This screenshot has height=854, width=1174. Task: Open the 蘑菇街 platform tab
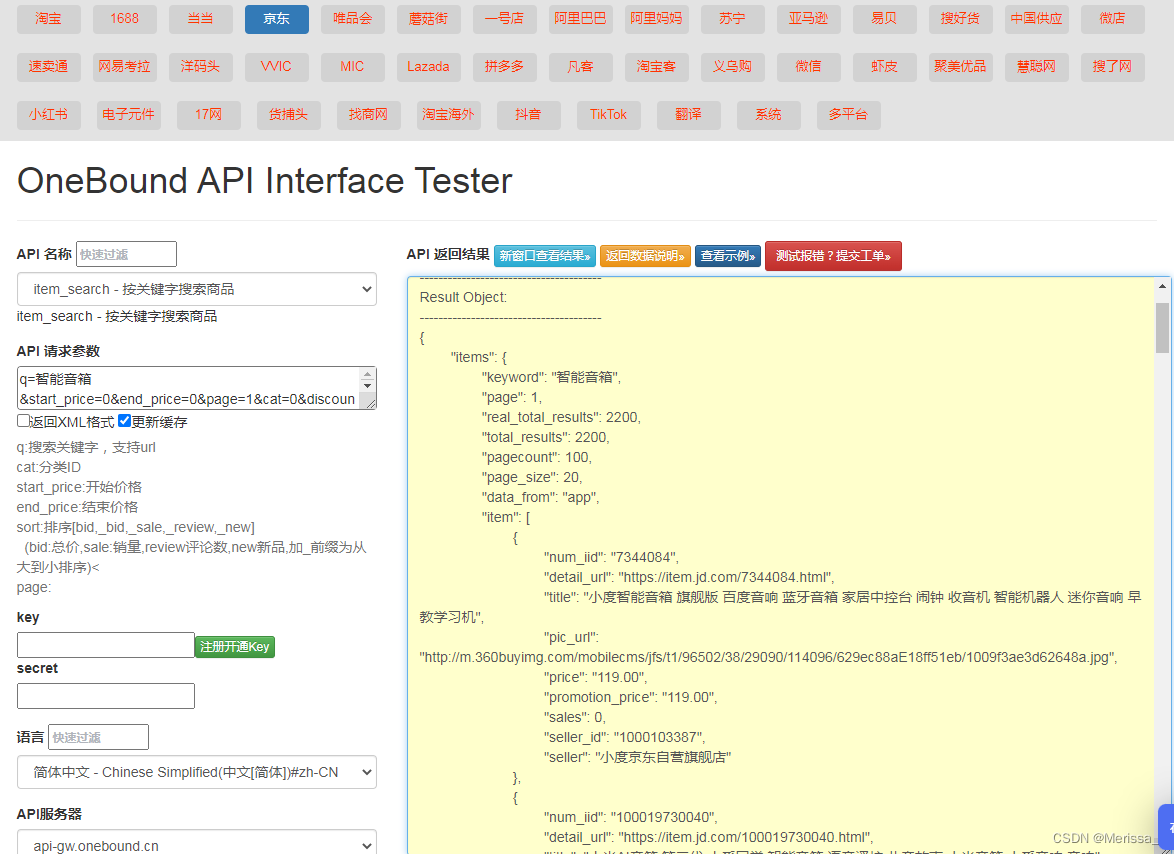click(x=429, y=19)
